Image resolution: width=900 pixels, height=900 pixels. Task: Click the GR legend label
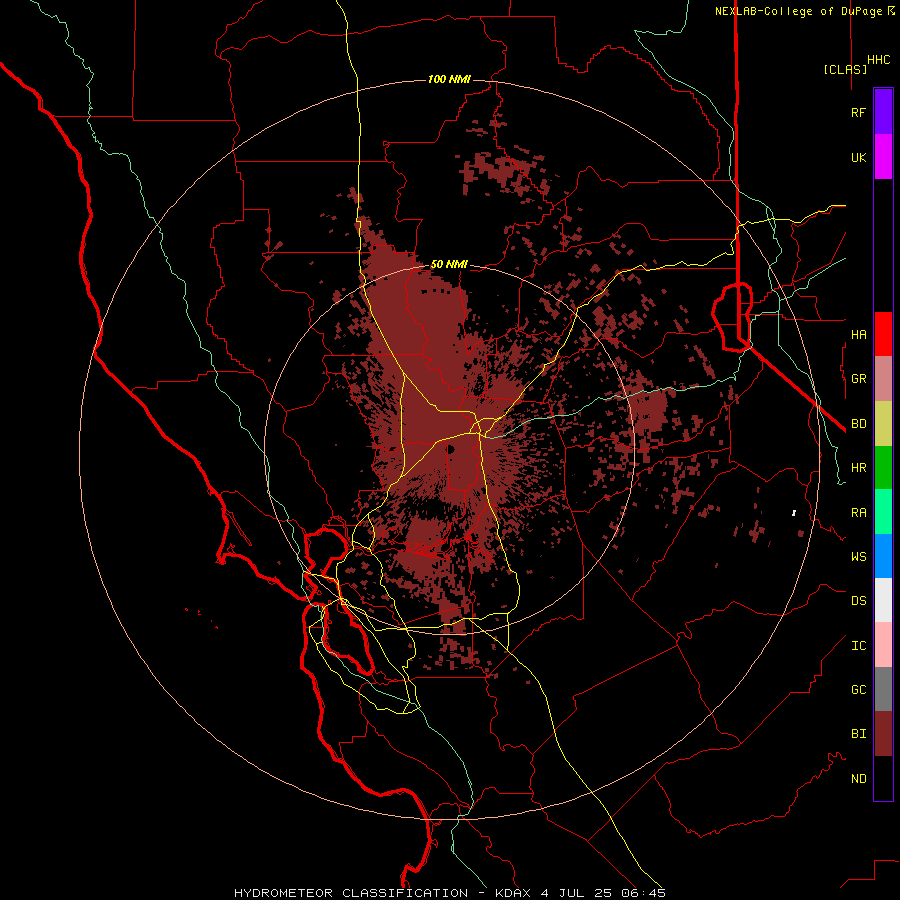click(x=858, y=379)
